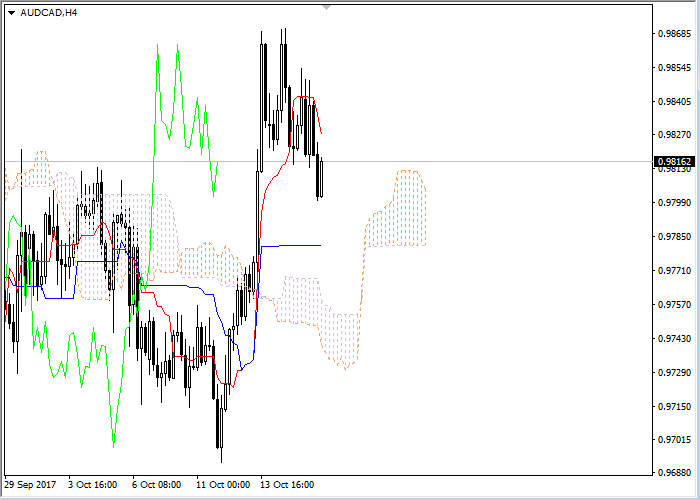Click the 3 Oct 16:00 time label
This screenshot has height=500, width=700.
[x=93, y=485]
